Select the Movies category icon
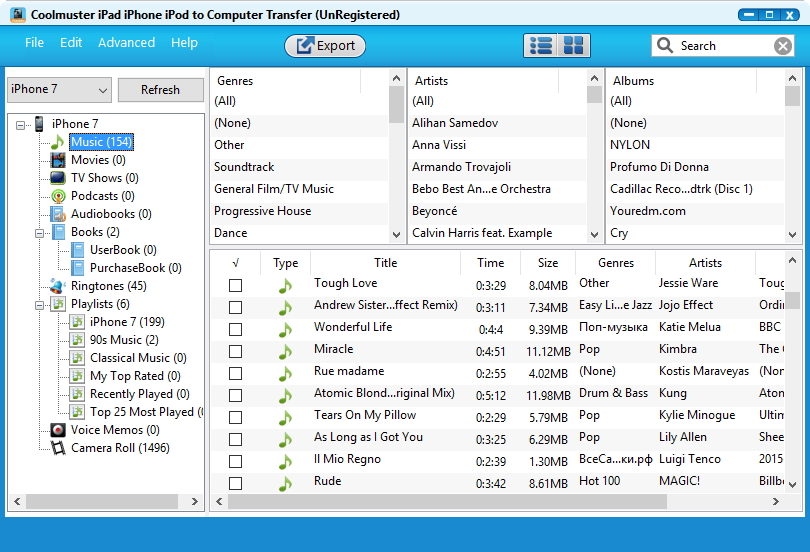The width and height of the screenshot is (810, 552). click(x=58, y=160)
